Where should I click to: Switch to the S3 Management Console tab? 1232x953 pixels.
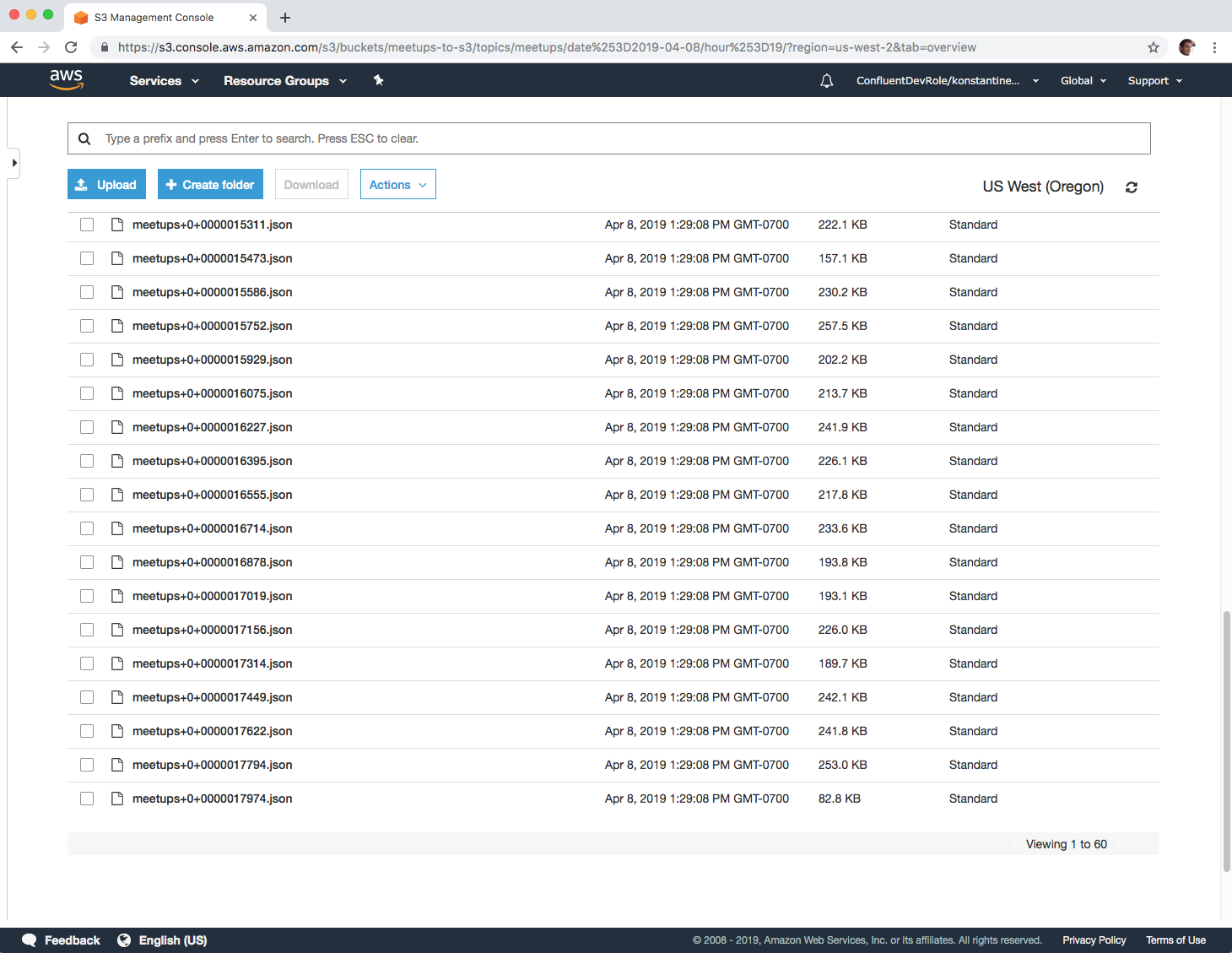[x=165, y=18]
